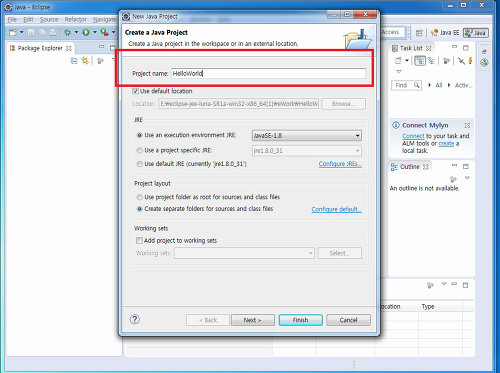500x373 pixels.
Task: Click the yellow figure icon in Task List toolbar
Action: pyautogui.click(x=470, y=61)
